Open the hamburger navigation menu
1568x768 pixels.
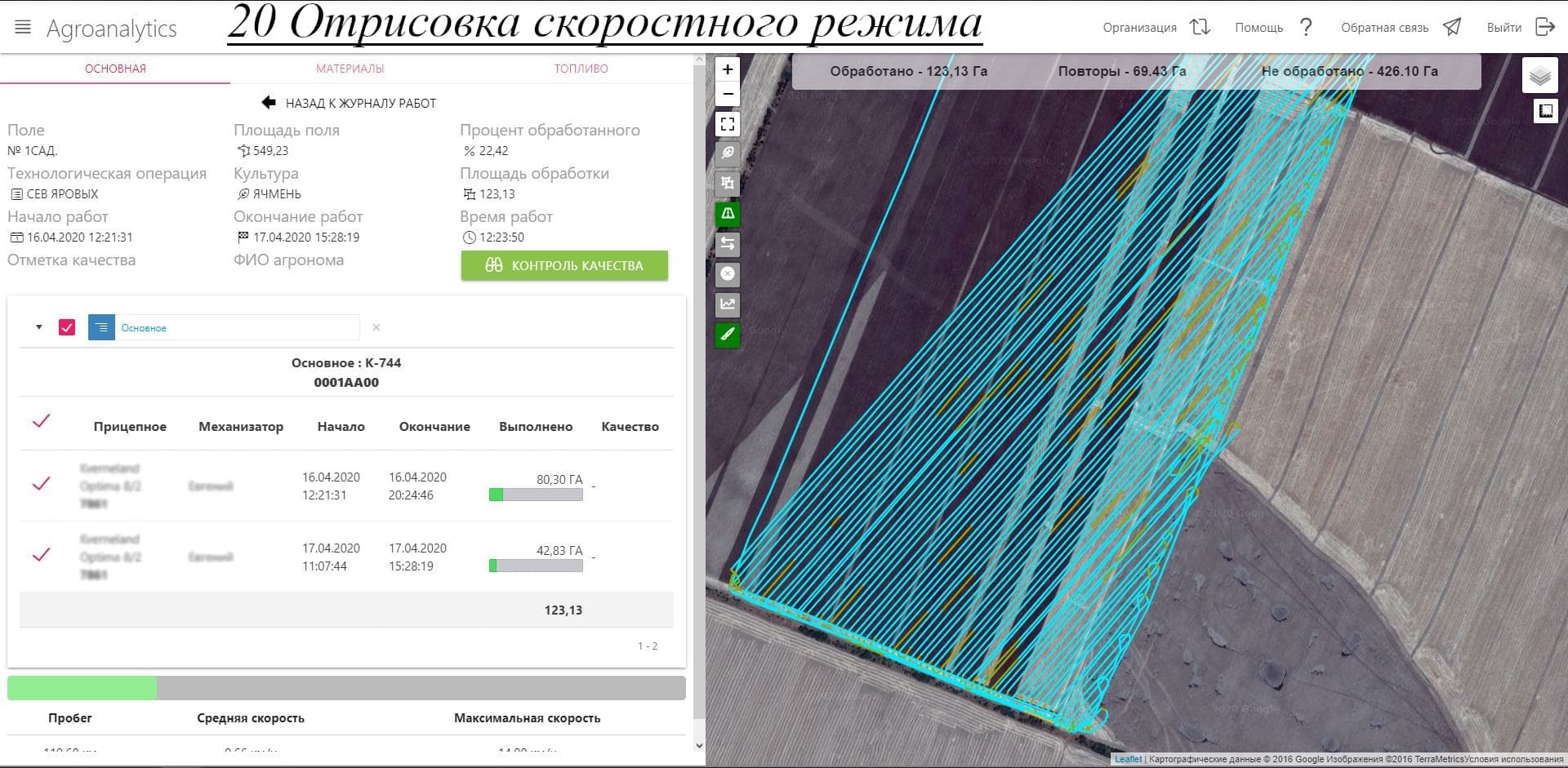tap(23, 28)
